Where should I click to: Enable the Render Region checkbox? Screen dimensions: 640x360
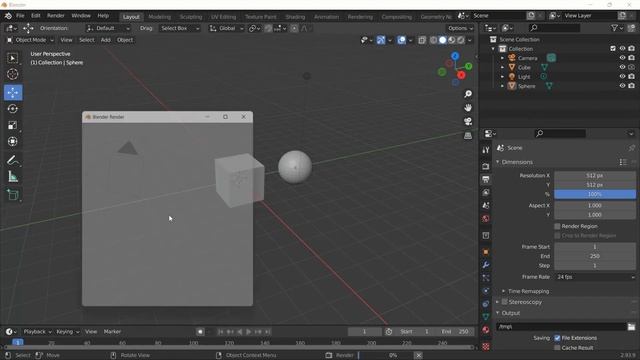pos(557,226)
